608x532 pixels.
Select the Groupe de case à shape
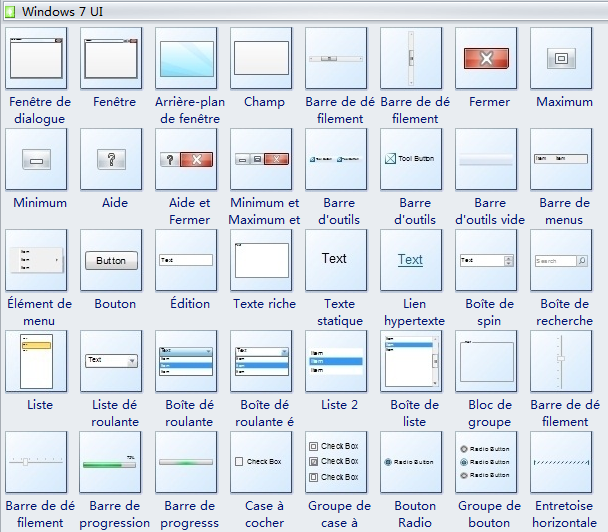pyautogui.click(x=336, y=462)
